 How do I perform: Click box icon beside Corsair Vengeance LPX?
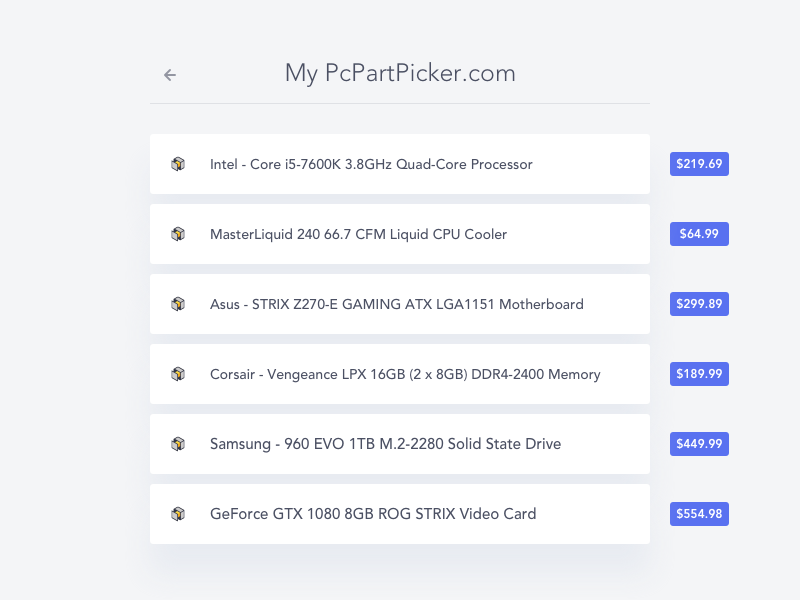(178, 374)
